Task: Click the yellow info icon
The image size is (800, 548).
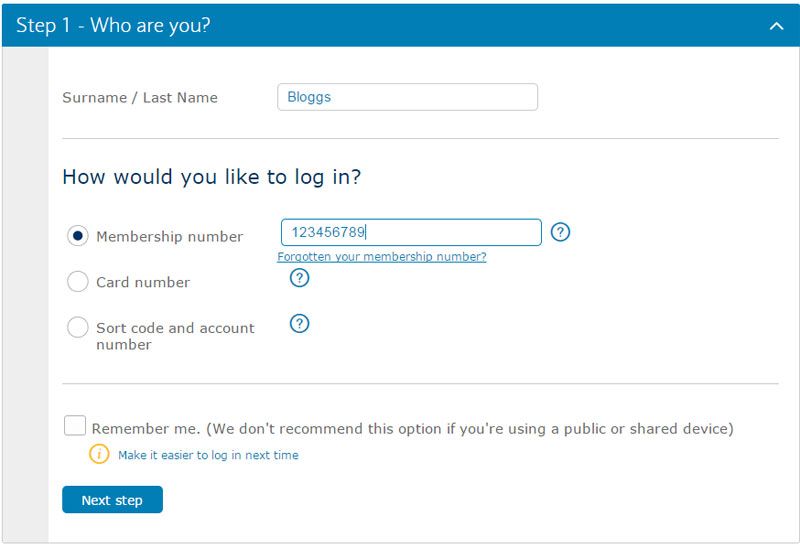Action: [x=99, y=454]
